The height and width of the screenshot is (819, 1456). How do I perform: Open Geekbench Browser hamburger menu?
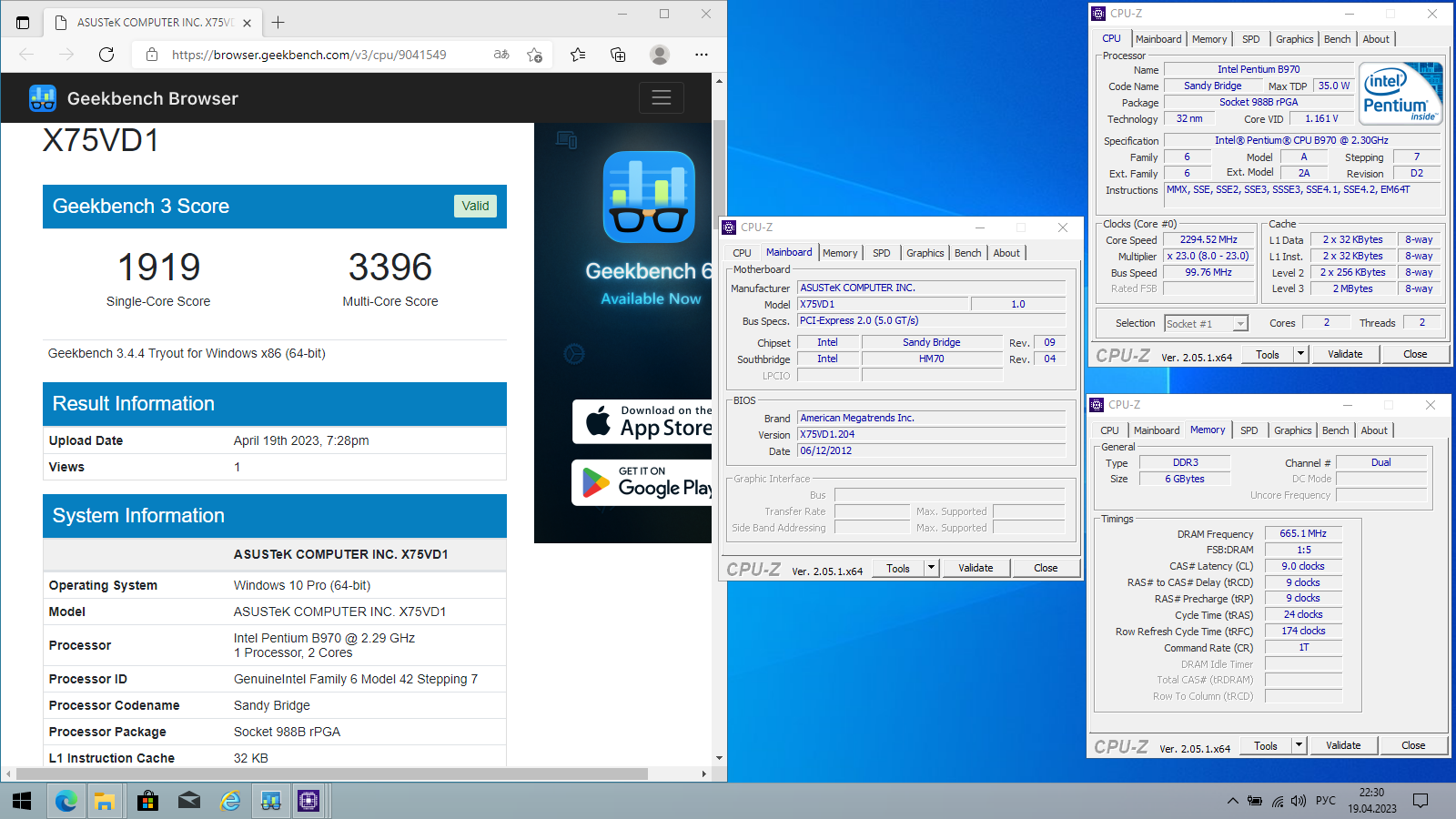(x=662, y=97)
